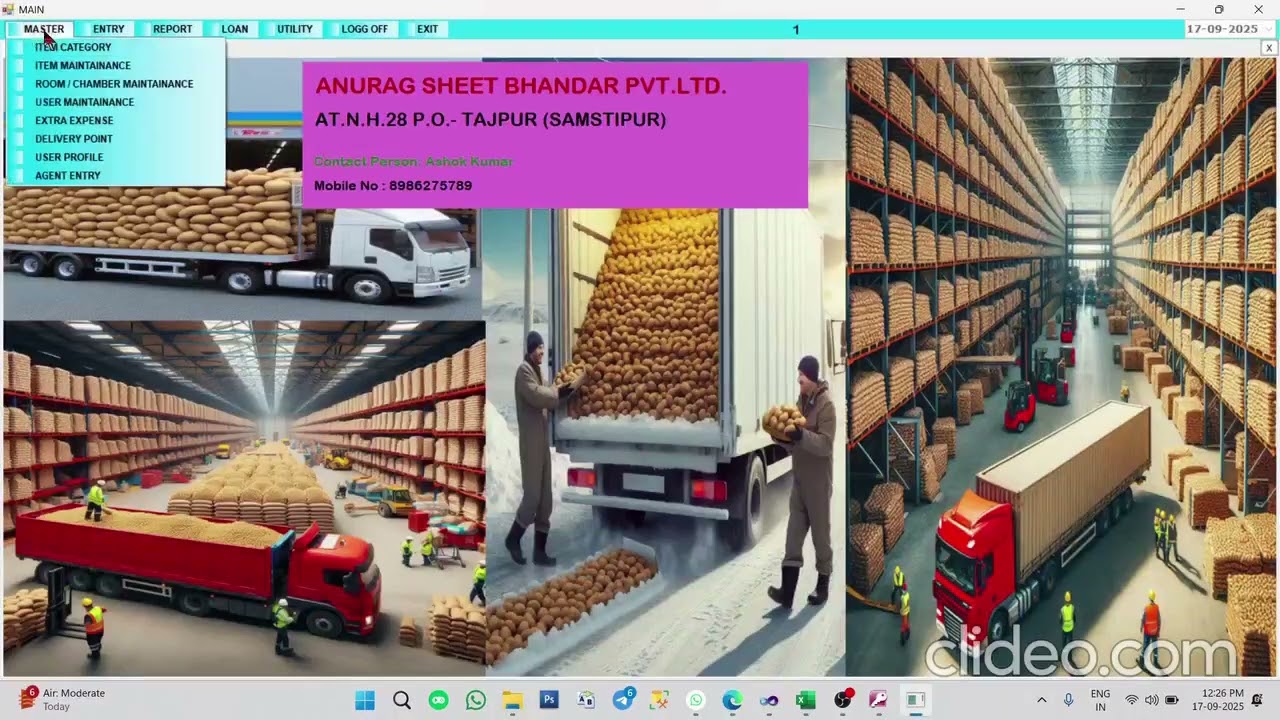Open the volume speaker tray icon

coord(1151,700)
